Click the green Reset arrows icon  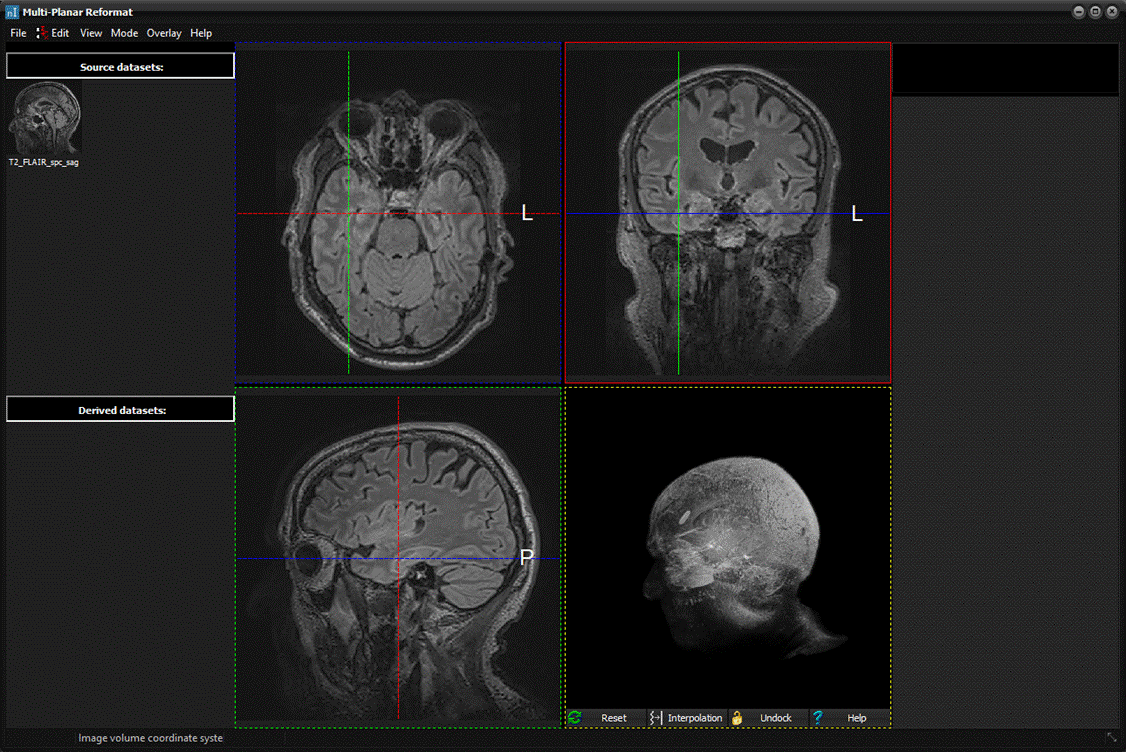point(575,718)
